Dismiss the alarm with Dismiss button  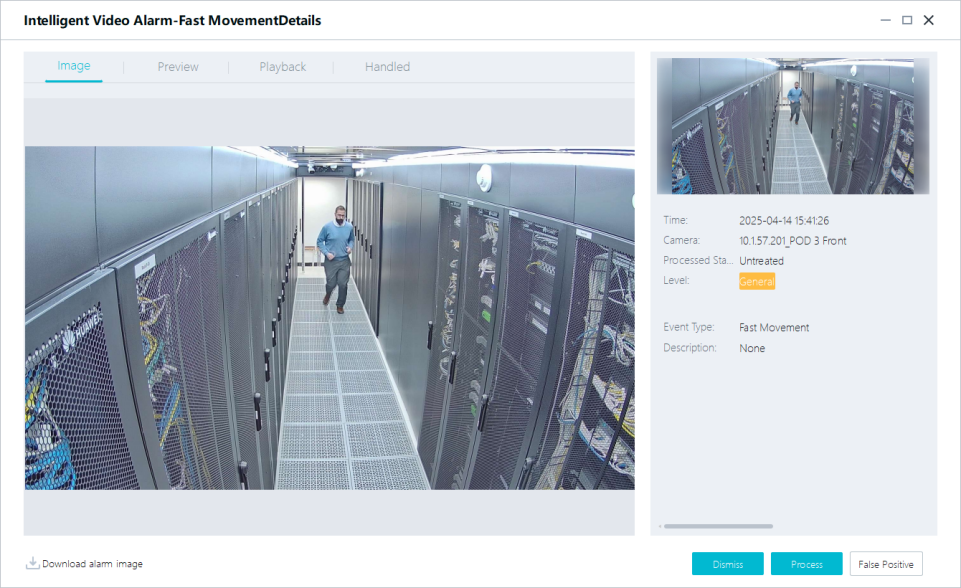click(727, 564)
